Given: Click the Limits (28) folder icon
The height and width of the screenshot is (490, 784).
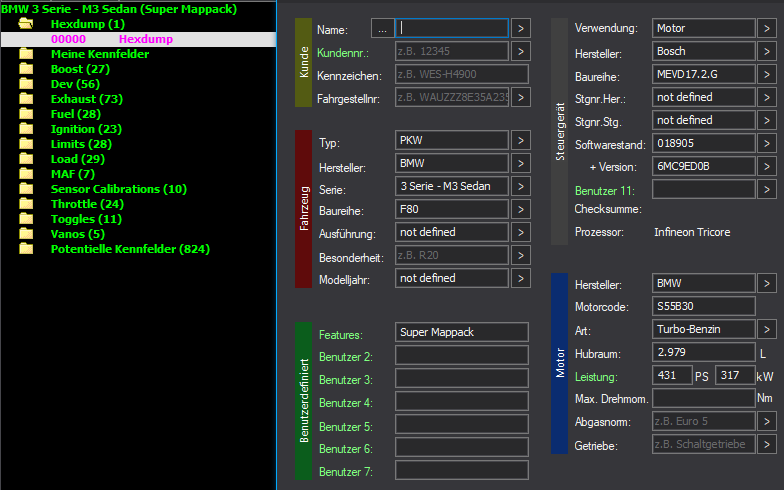Looking at the screenshot, I should point(26,144).
